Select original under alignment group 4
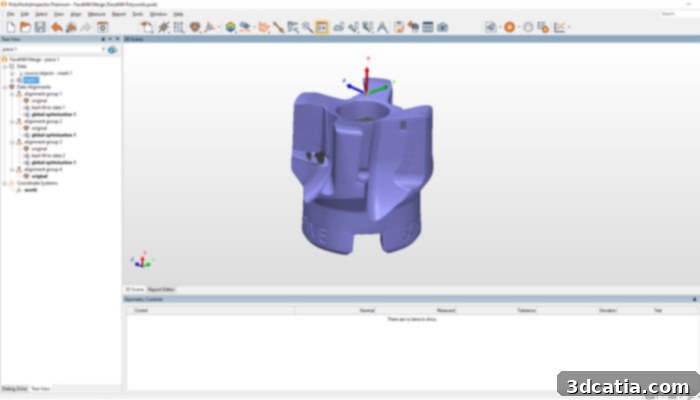 [x=39, y=176]
